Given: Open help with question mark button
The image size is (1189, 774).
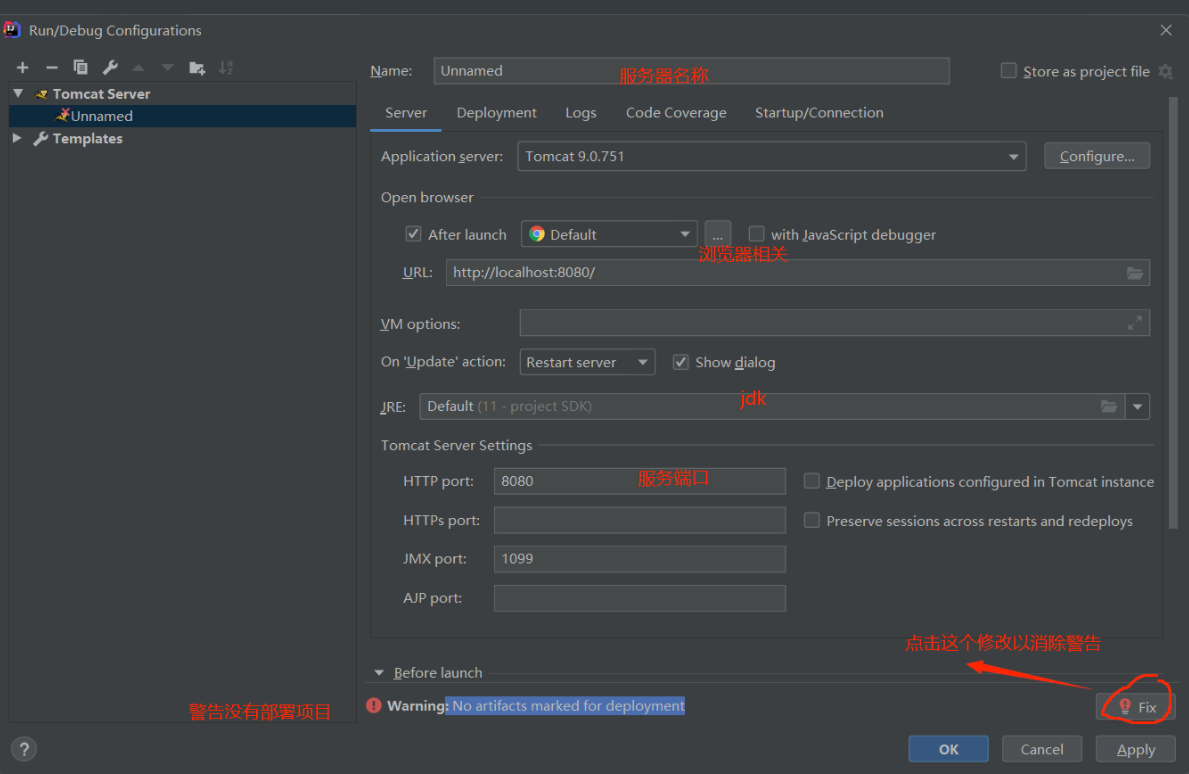Looking at the screenshot, I should click(24, 749).
